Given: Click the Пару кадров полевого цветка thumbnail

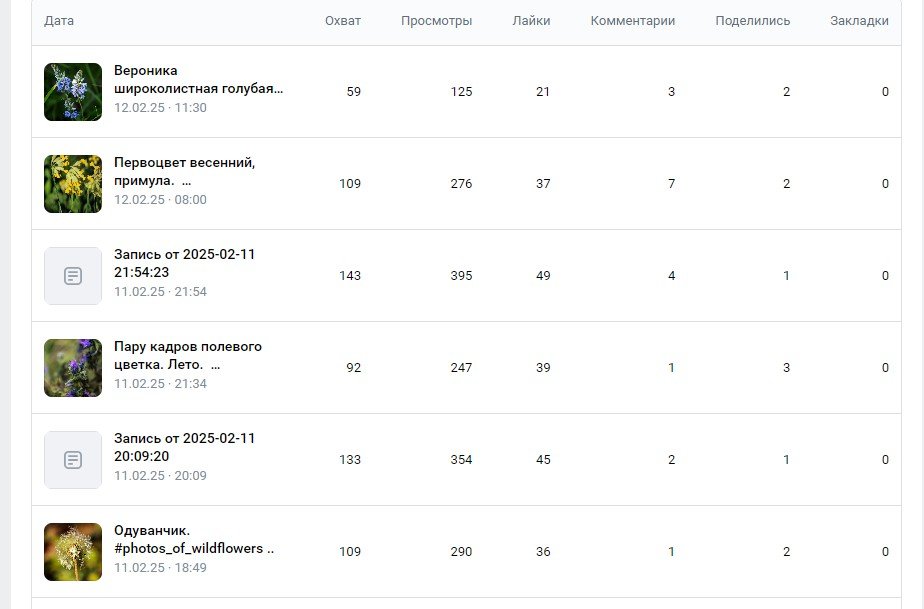Looking at the screenshot, I should click(x=73, y=368).
